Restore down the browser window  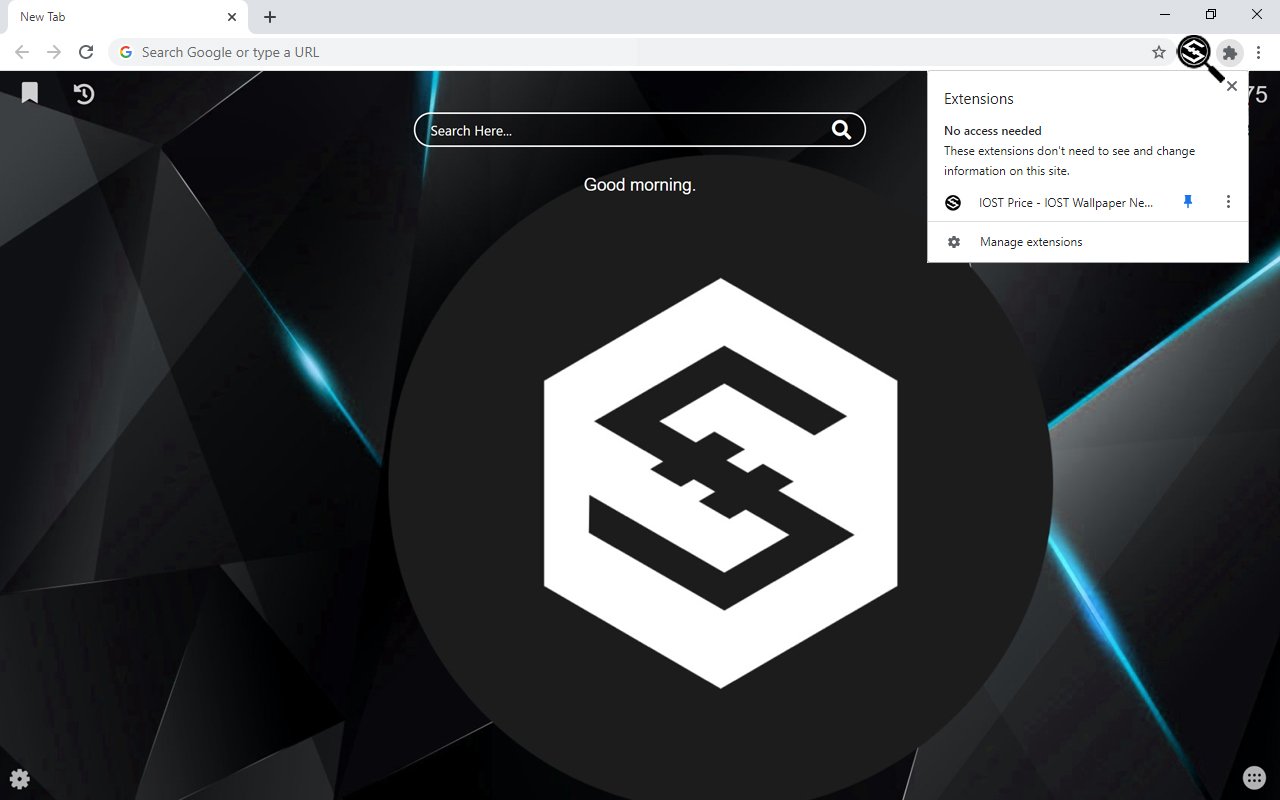click(x=1211, y=15)
